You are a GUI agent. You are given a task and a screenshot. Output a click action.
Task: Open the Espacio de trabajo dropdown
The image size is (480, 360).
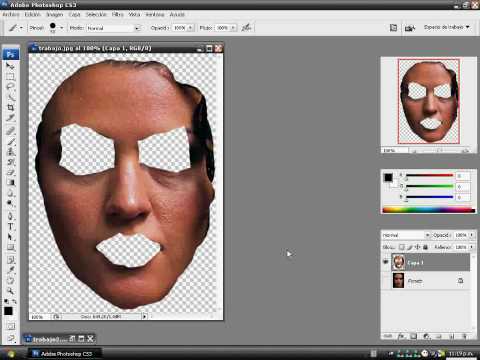tap(446, 27)
